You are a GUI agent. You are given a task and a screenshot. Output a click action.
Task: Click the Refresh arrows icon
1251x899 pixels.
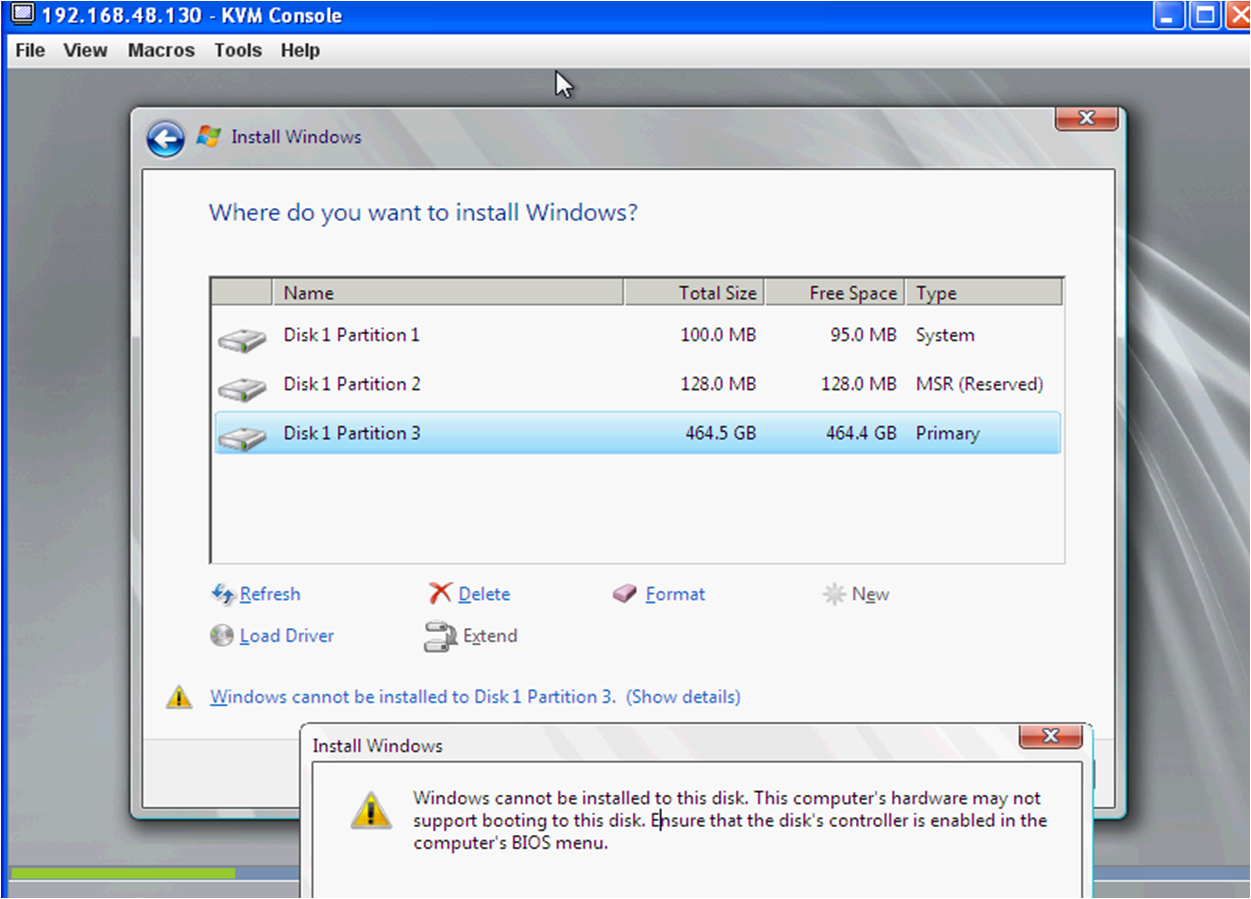pos(222,594)
